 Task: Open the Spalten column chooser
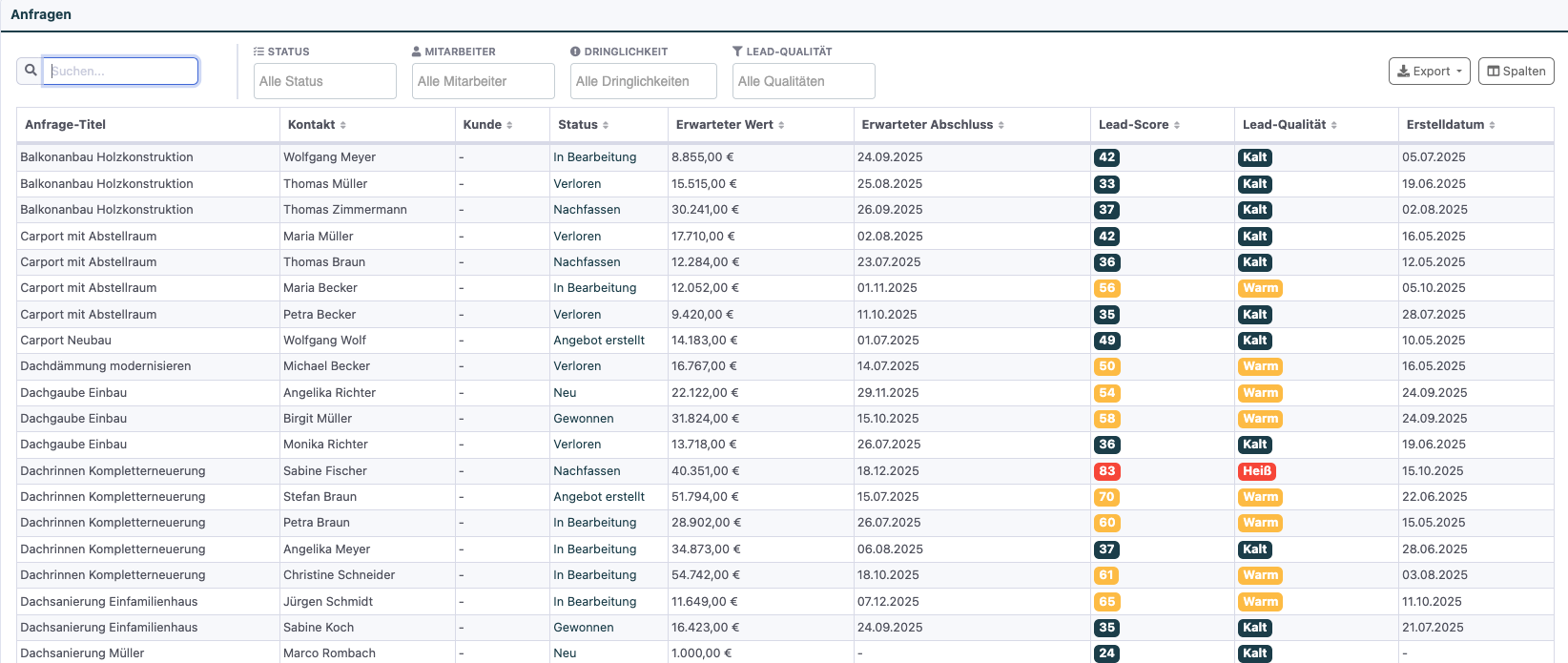click(x=1516, y=71)
